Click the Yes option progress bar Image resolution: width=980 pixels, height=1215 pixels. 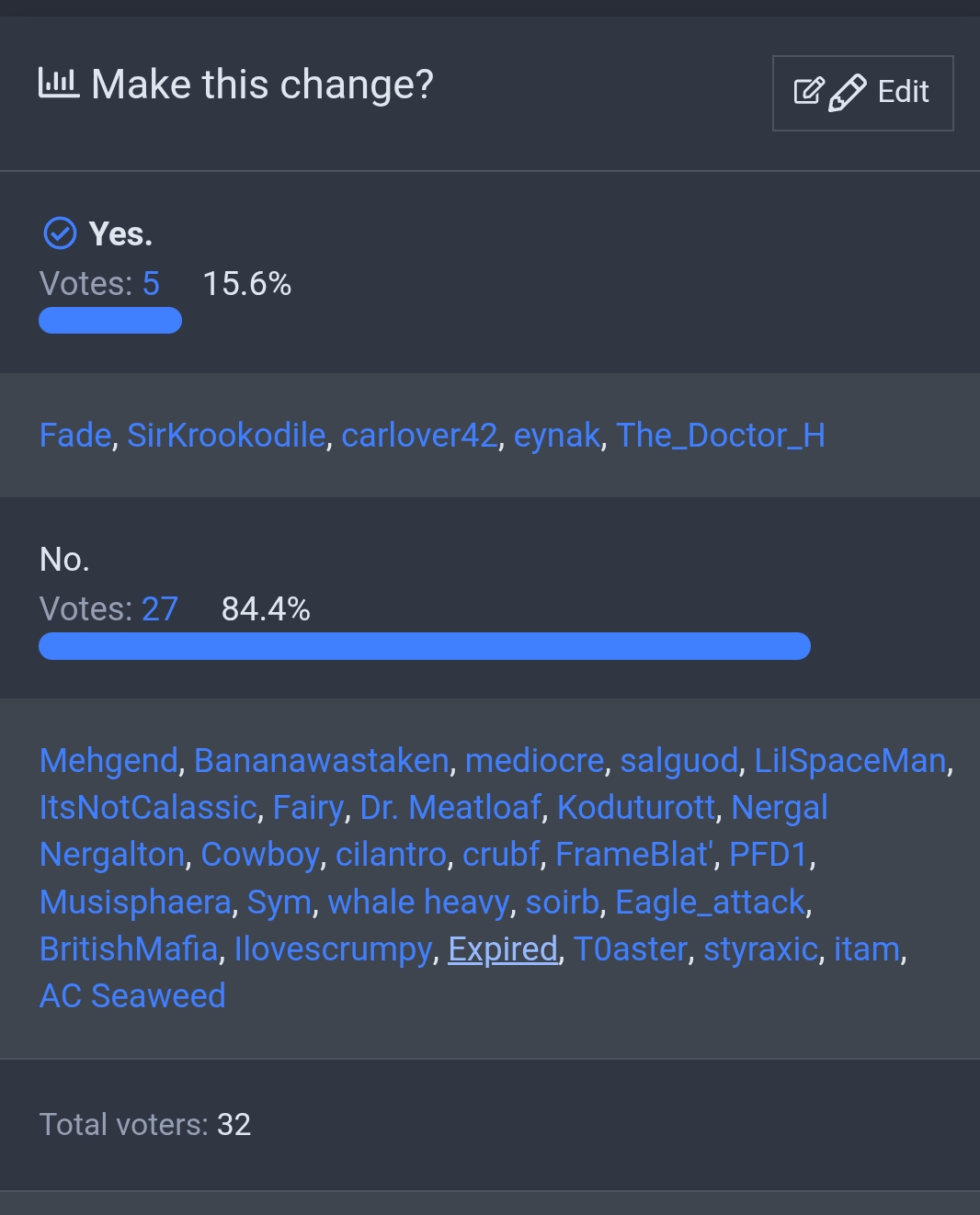pyautogui.click(x=110, y=321)
